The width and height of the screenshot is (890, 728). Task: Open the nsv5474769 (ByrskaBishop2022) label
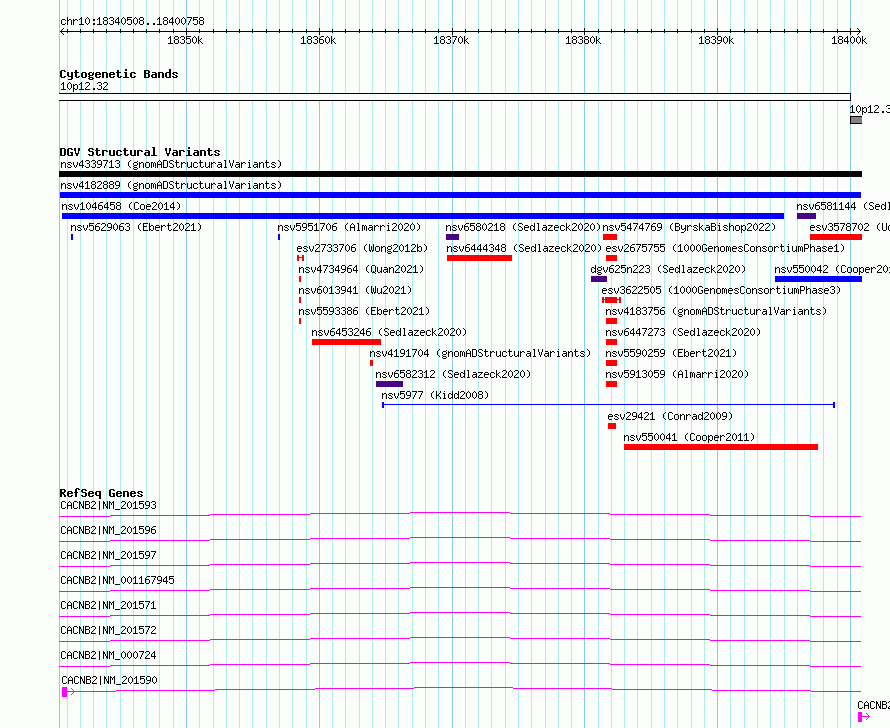689,228
